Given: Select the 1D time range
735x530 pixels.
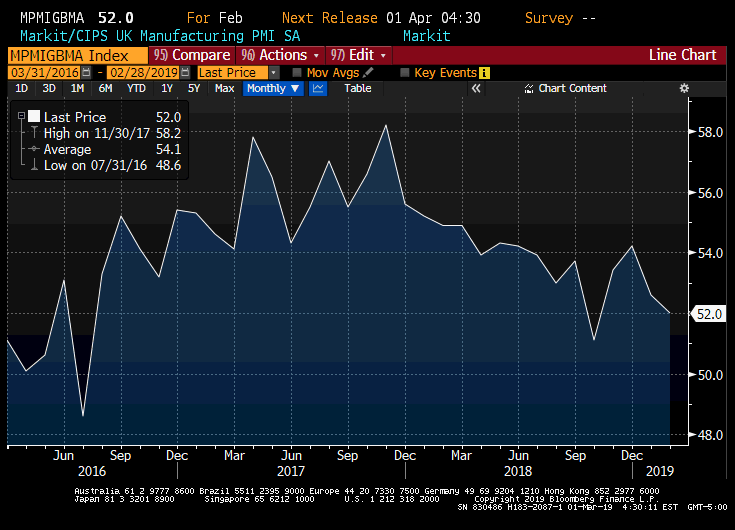Looking at the screenshot, I should pos(22,88).
